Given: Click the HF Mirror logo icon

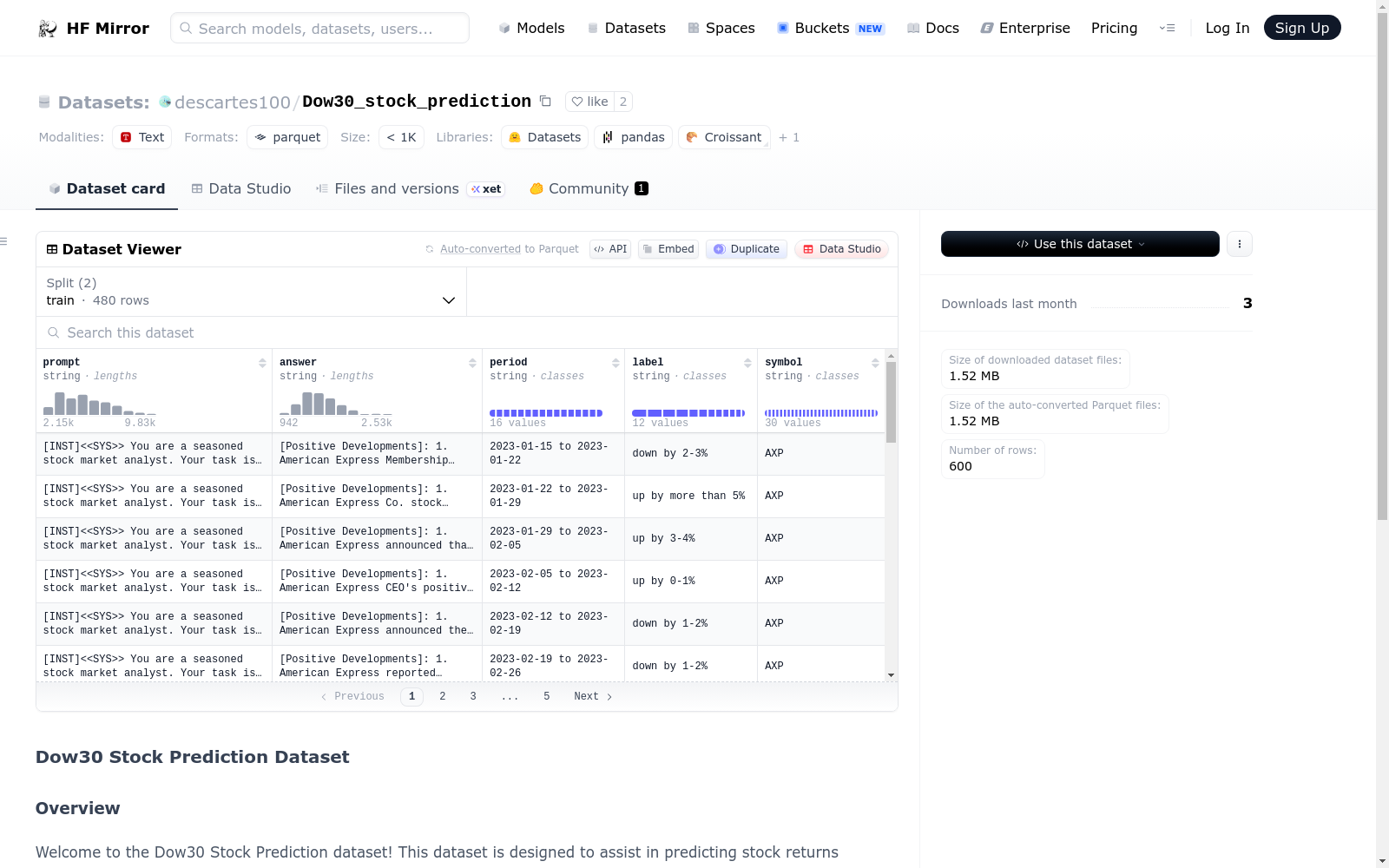Looking at the screenshot, I should pos(48,29).
